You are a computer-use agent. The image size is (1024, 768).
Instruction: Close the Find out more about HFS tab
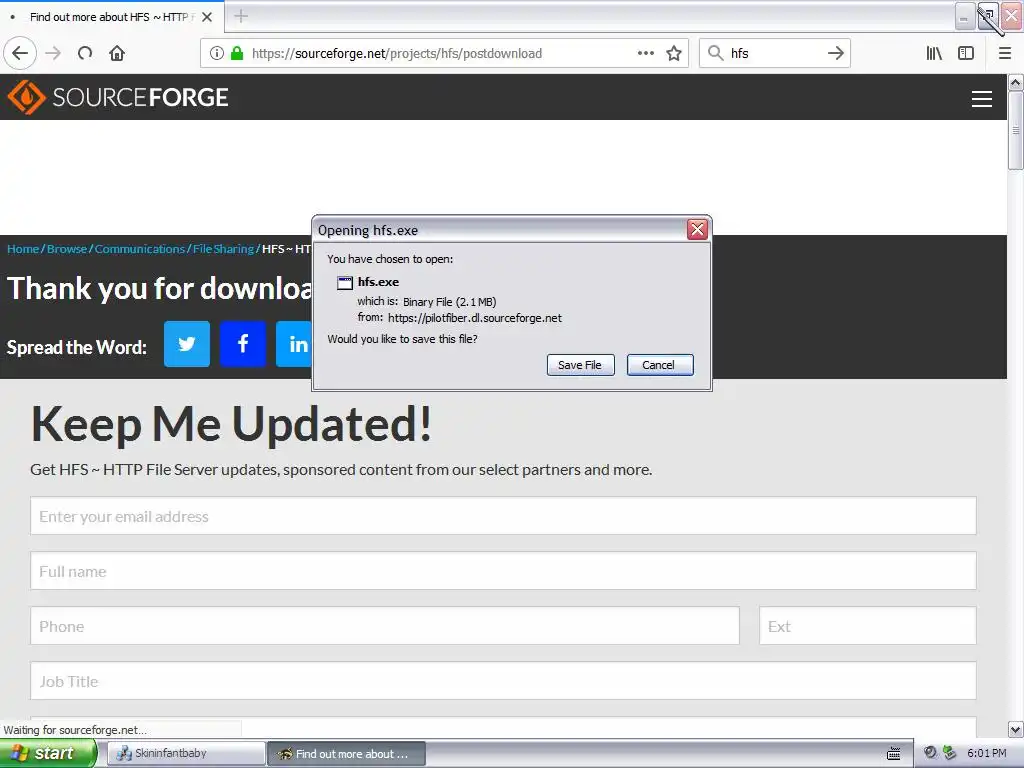pos(207,17)
